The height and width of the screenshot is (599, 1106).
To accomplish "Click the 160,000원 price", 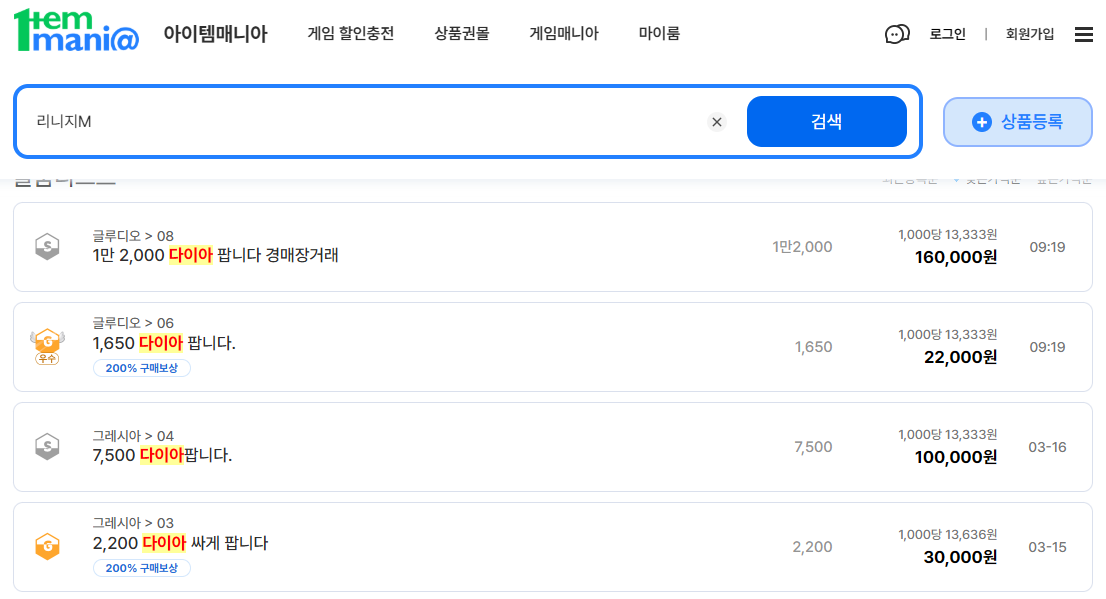I will tap(956, 258).
